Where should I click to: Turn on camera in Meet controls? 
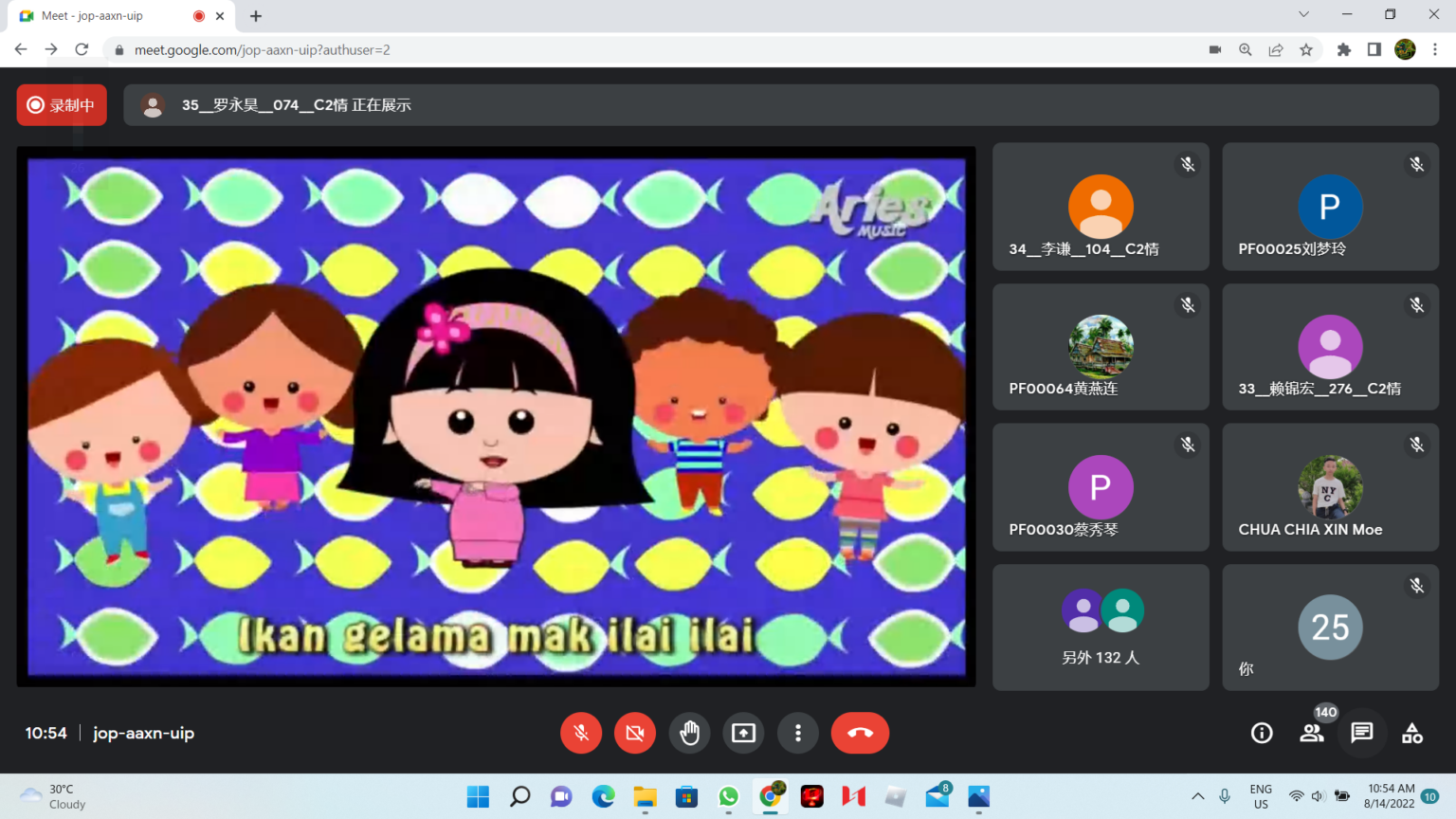point(635,733)
